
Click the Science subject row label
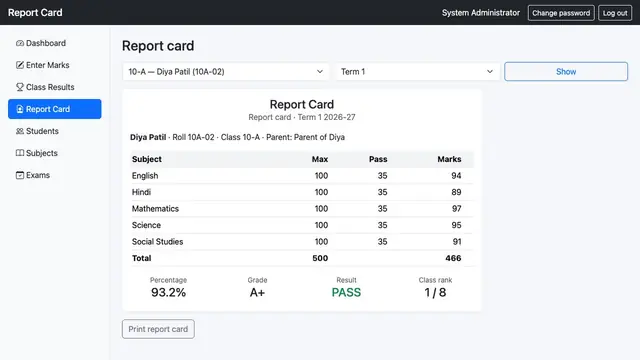coord(146,225)
